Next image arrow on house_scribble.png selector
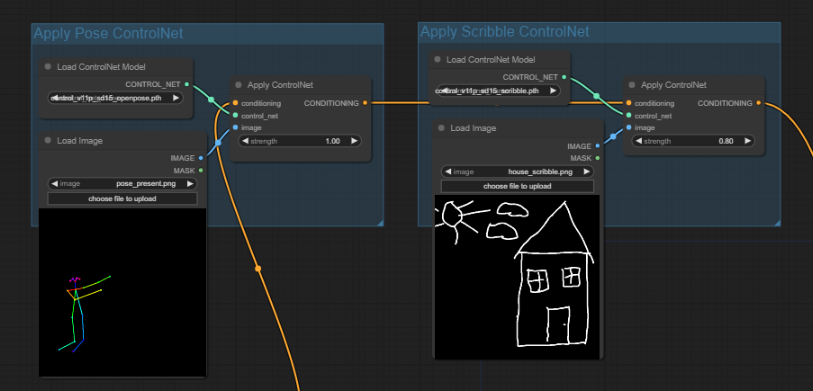813x391 pixels. (x=586, y=172)
